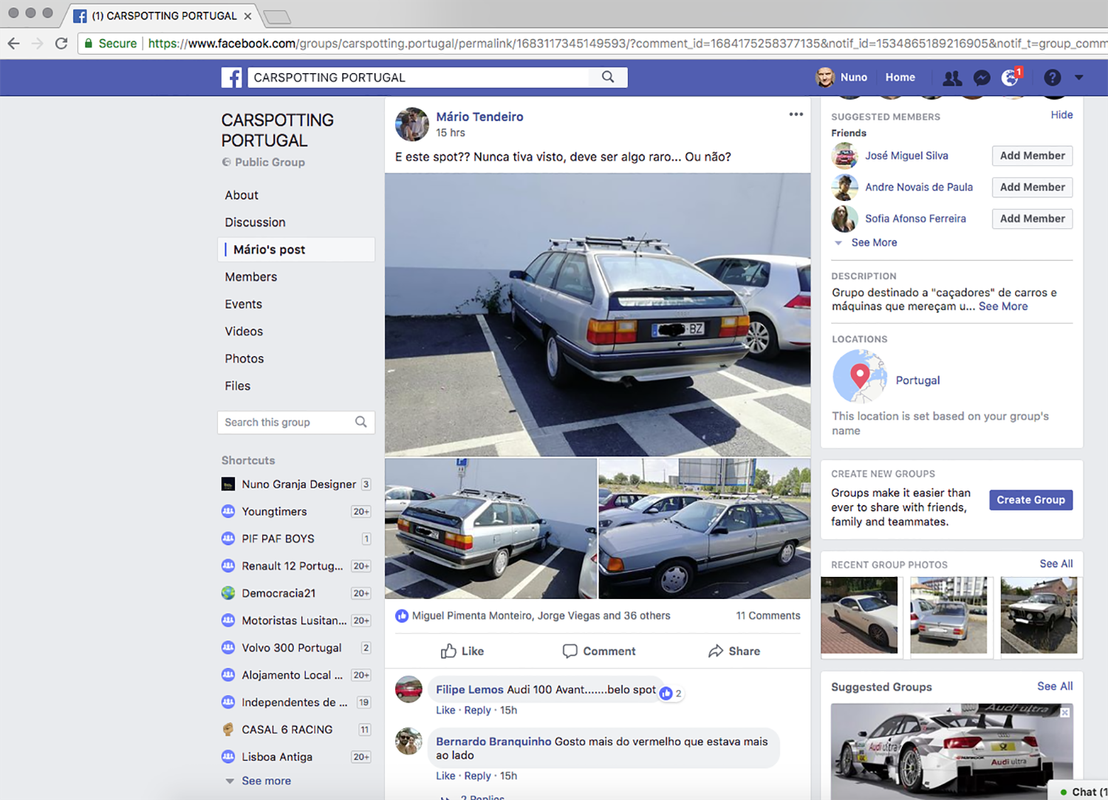Open the Members section
The height and width of the screenshot is (800, 1108).
pos(251,277)
